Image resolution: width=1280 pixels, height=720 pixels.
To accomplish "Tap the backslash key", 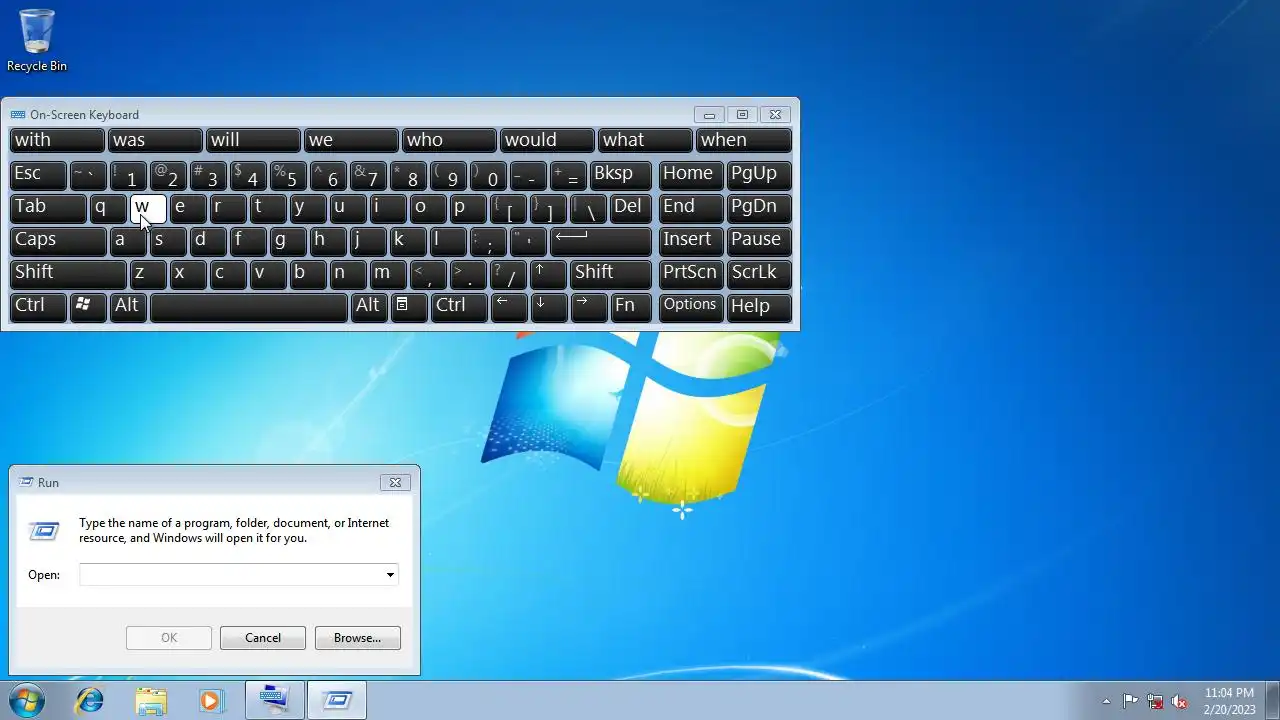I will (x=588, y=207).
